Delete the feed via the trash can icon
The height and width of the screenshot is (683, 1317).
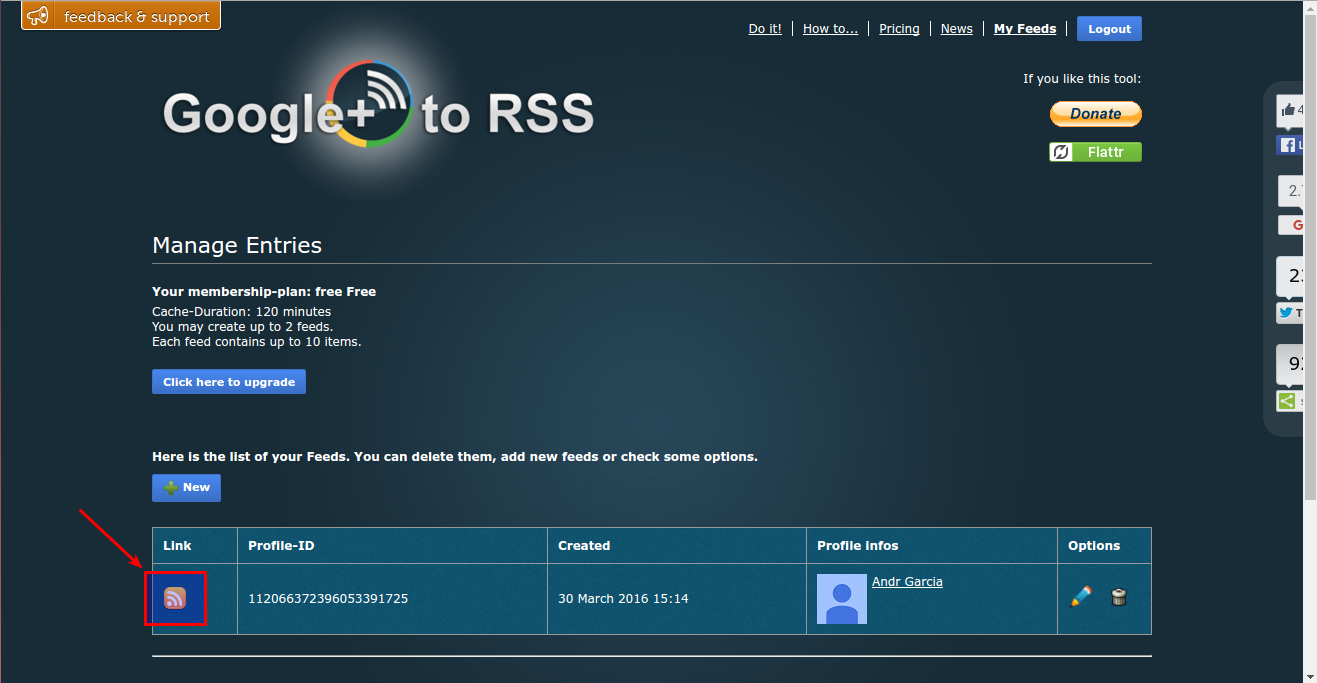(x=1119, y=597)
